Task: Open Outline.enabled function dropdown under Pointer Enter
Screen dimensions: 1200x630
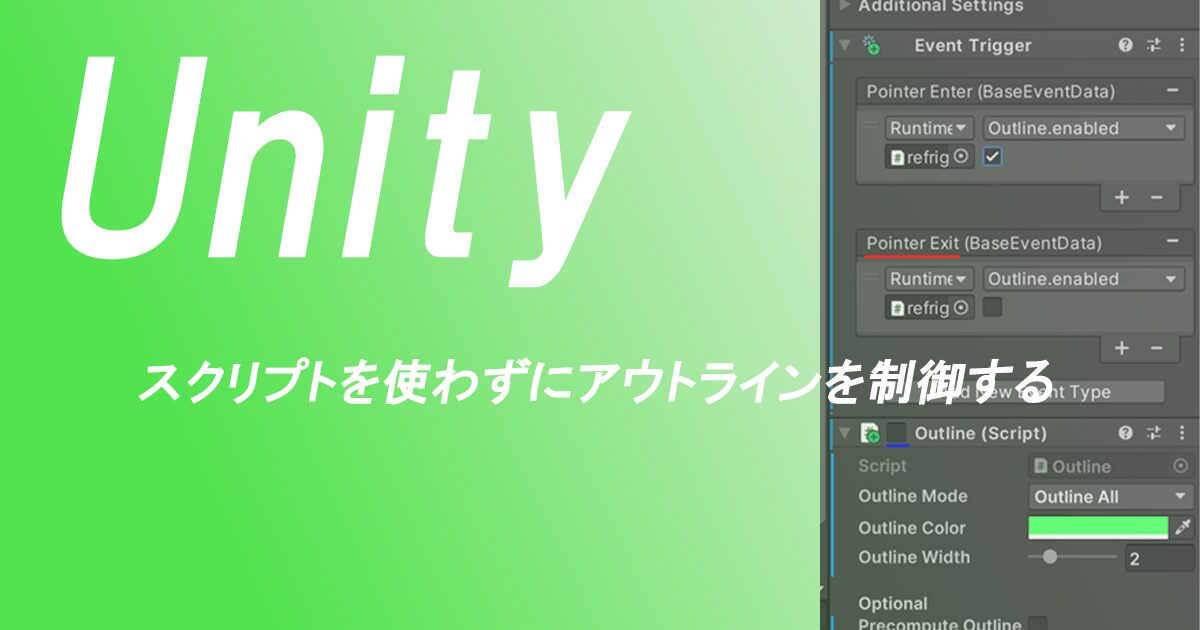Action: [x=1084, y=128]
